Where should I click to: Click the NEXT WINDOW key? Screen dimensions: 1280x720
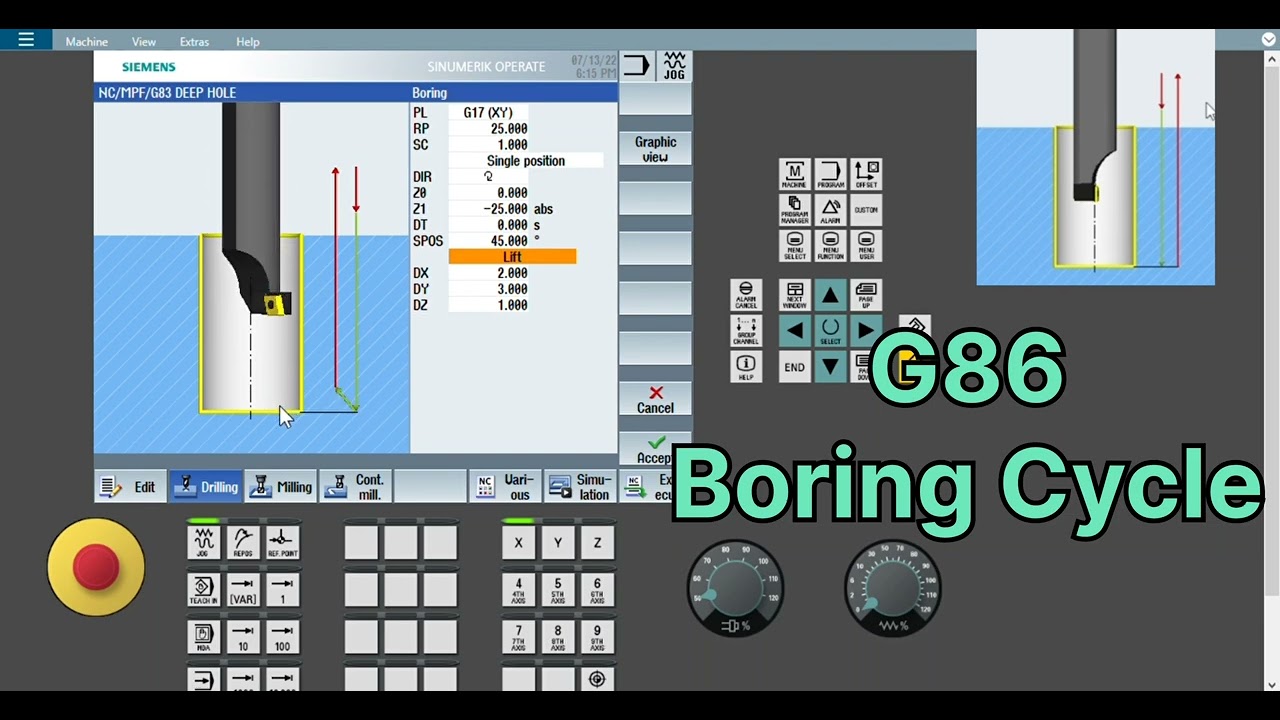click(x=794, y=295)
